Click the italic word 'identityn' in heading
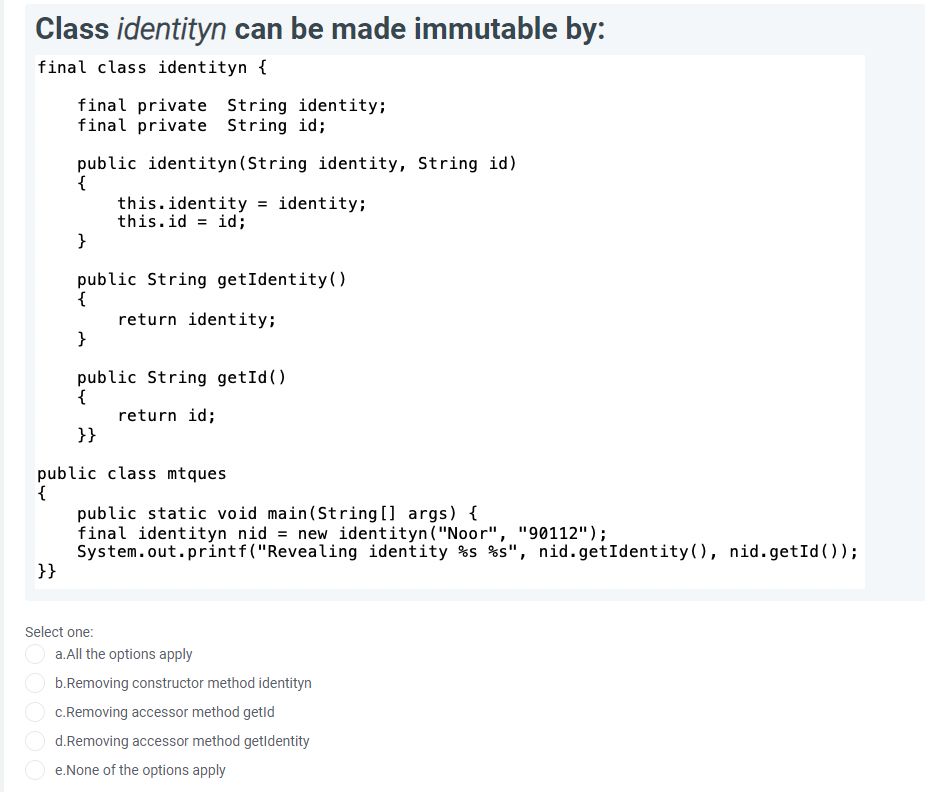Screen dimensions: 925x792 pos(164,29)
